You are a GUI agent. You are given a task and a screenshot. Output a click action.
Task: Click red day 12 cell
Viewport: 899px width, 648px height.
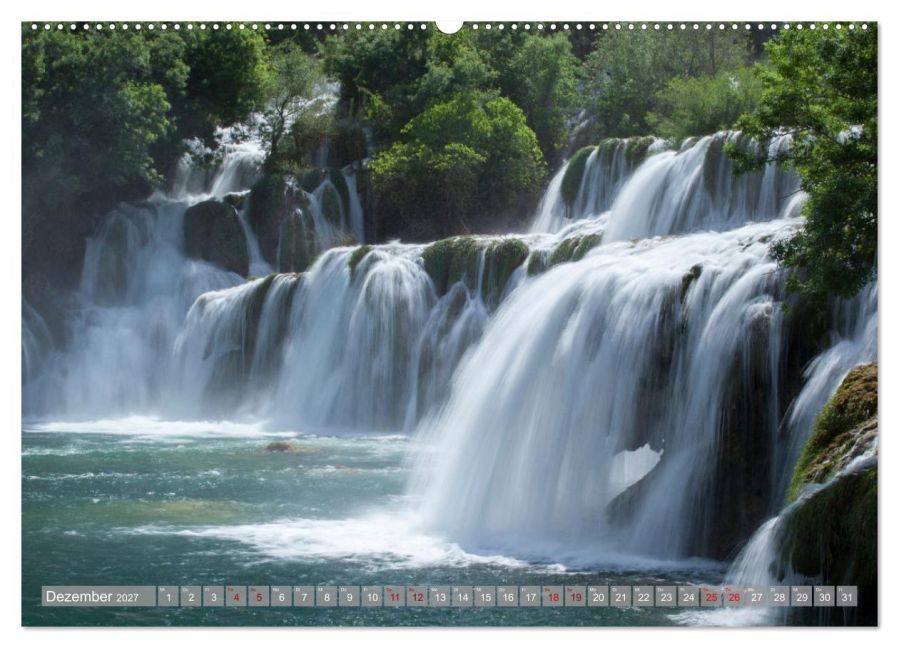[x=417, y=596]
